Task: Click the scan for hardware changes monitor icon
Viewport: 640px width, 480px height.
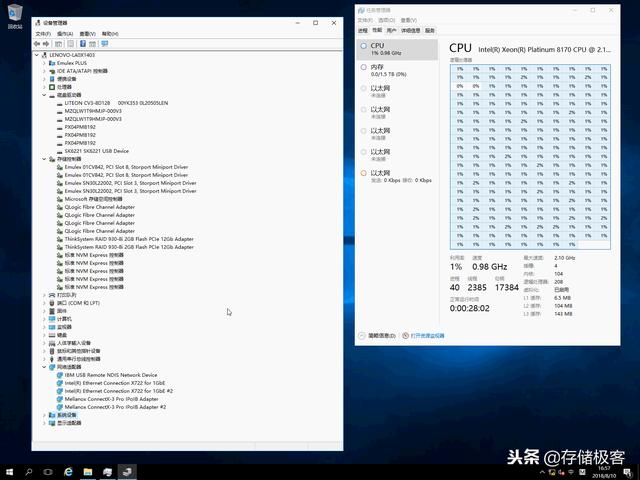Action: click(x=104, y=44)
